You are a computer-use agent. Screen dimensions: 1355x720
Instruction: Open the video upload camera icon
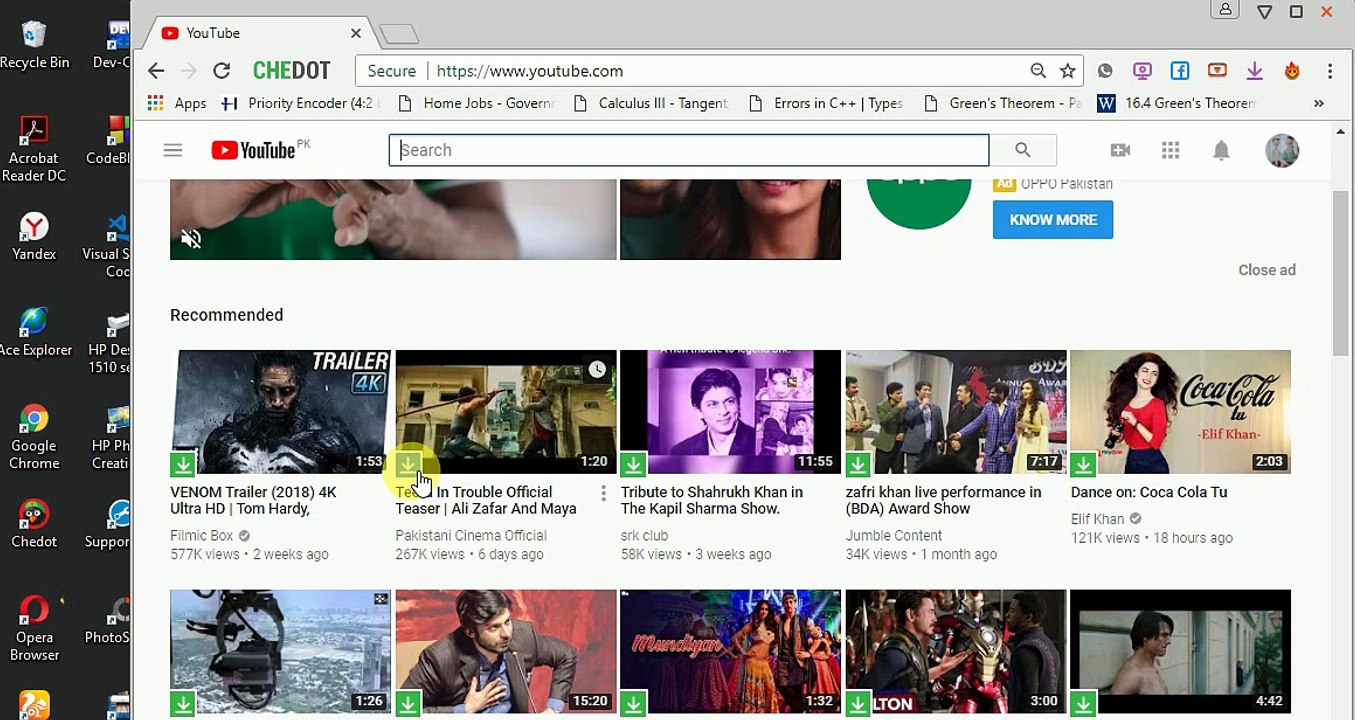point(1120,150)
